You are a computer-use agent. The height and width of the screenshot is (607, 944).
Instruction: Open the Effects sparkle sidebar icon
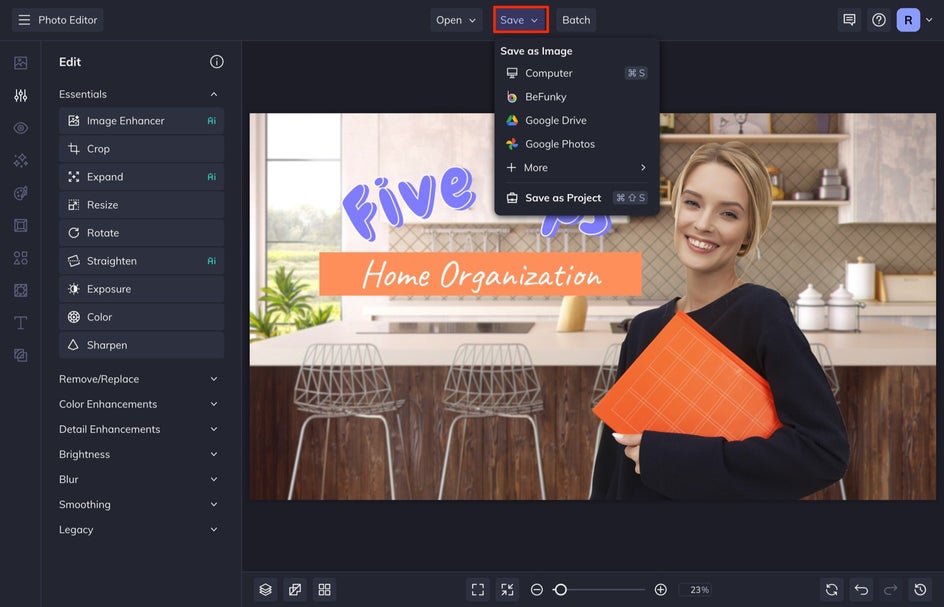[20, 160]
